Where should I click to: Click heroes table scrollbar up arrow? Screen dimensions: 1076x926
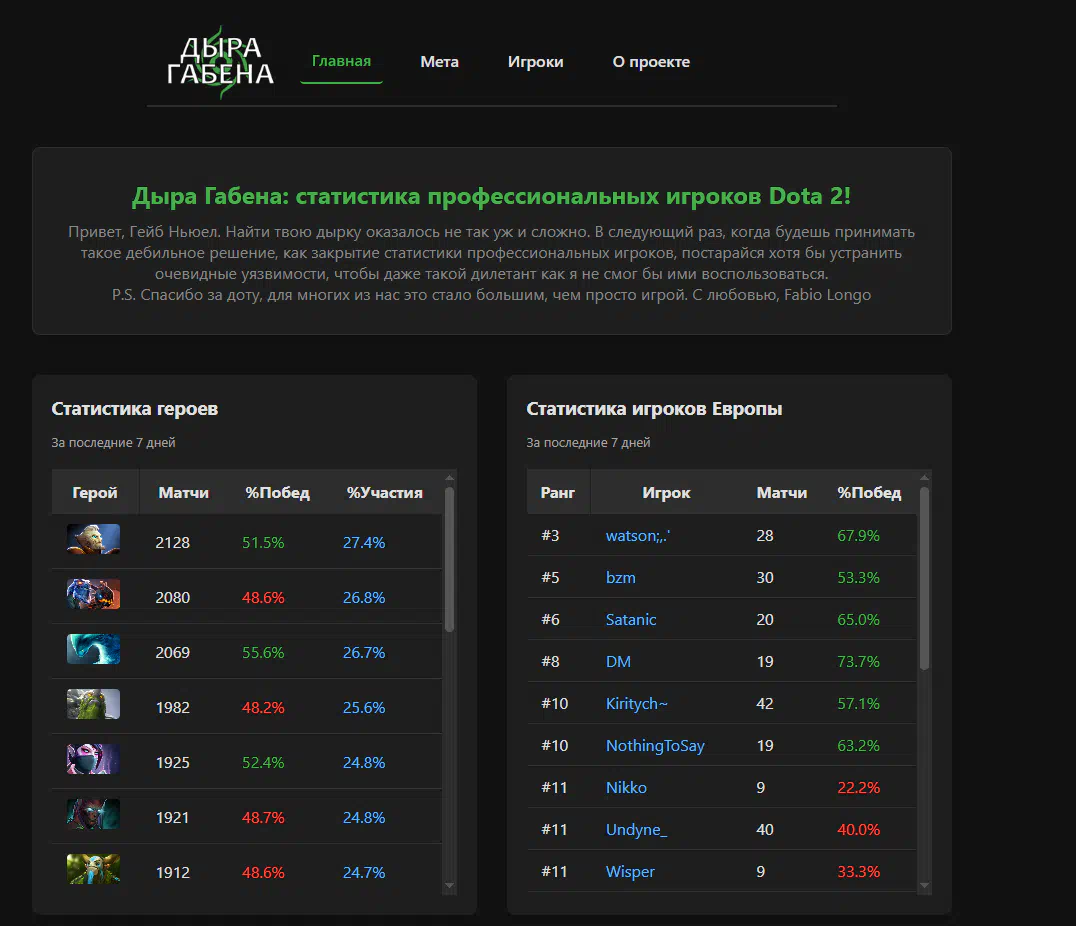[449, 478]
